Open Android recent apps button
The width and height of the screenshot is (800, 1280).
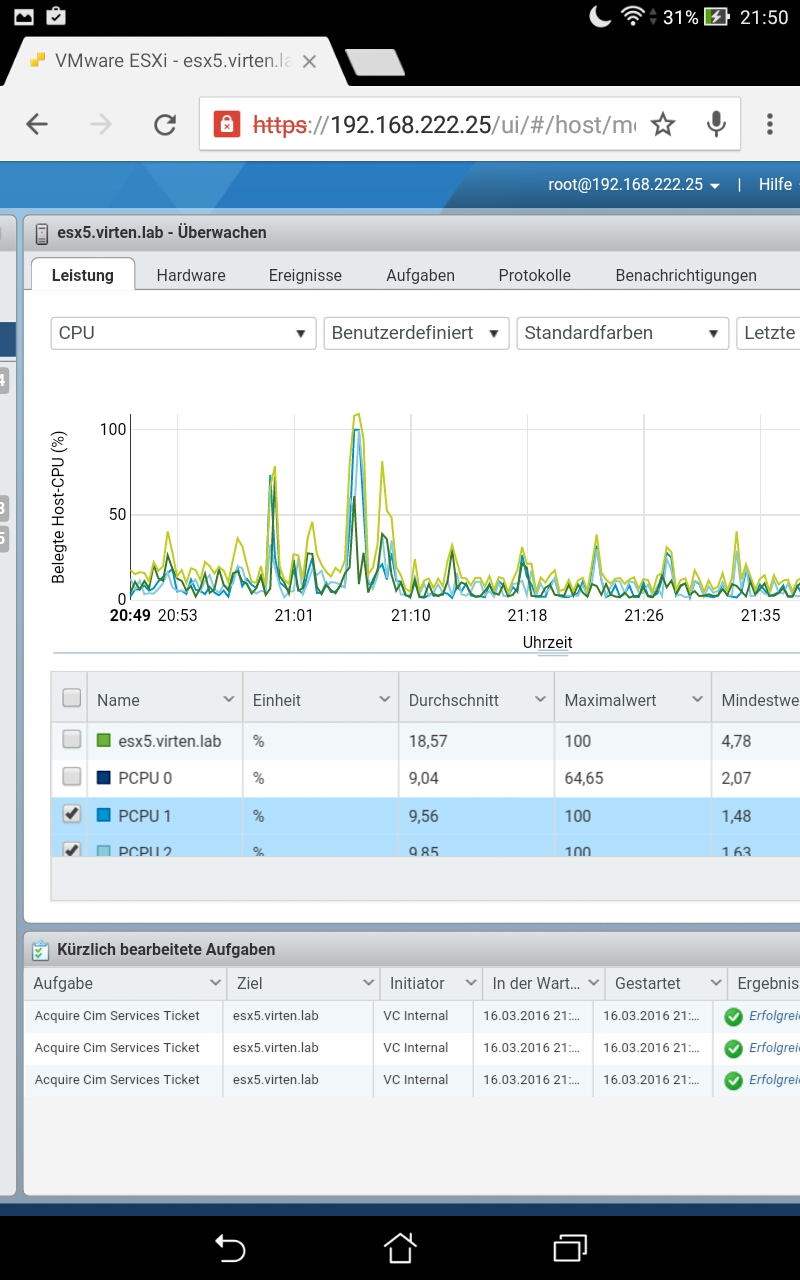[x=570, y=1247]
